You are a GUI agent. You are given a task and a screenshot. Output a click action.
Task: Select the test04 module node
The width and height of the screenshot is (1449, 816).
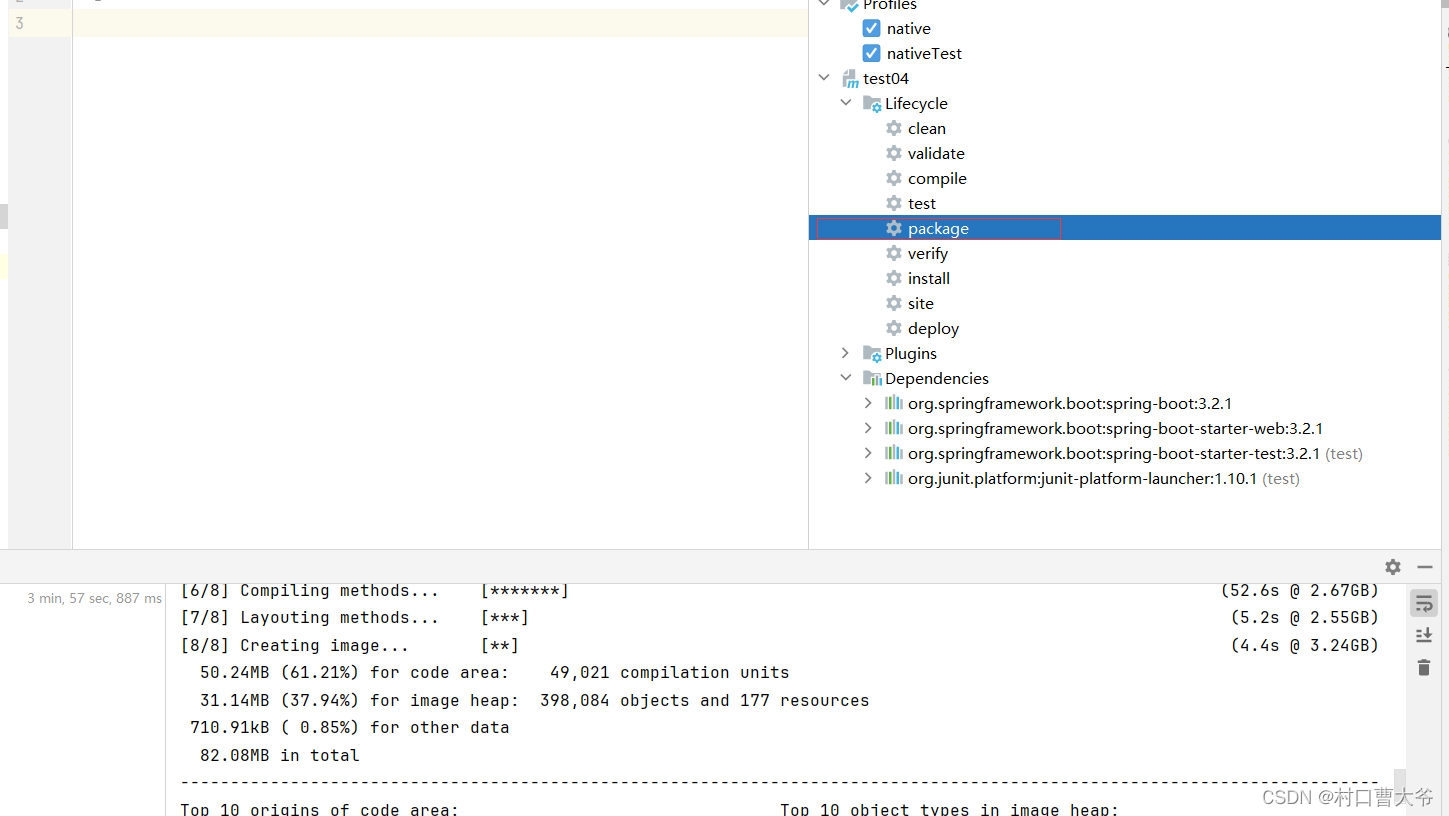[887, 78]
